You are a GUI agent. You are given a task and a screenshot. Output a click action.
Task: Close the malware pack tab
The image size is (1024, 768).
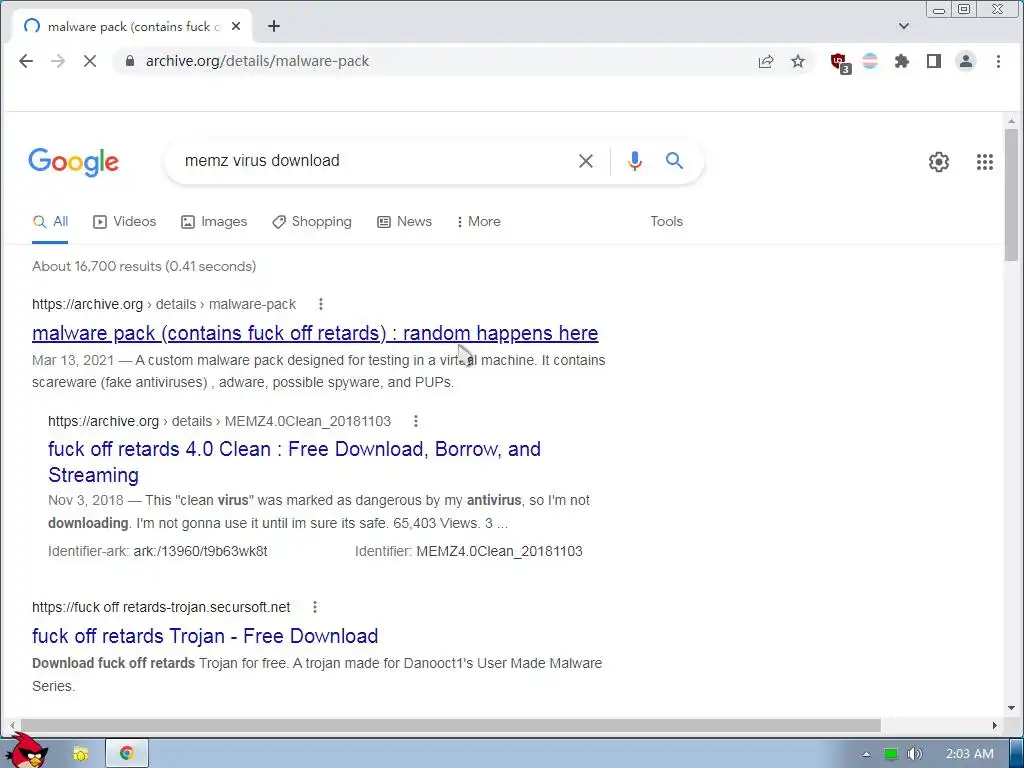point(236,26)
